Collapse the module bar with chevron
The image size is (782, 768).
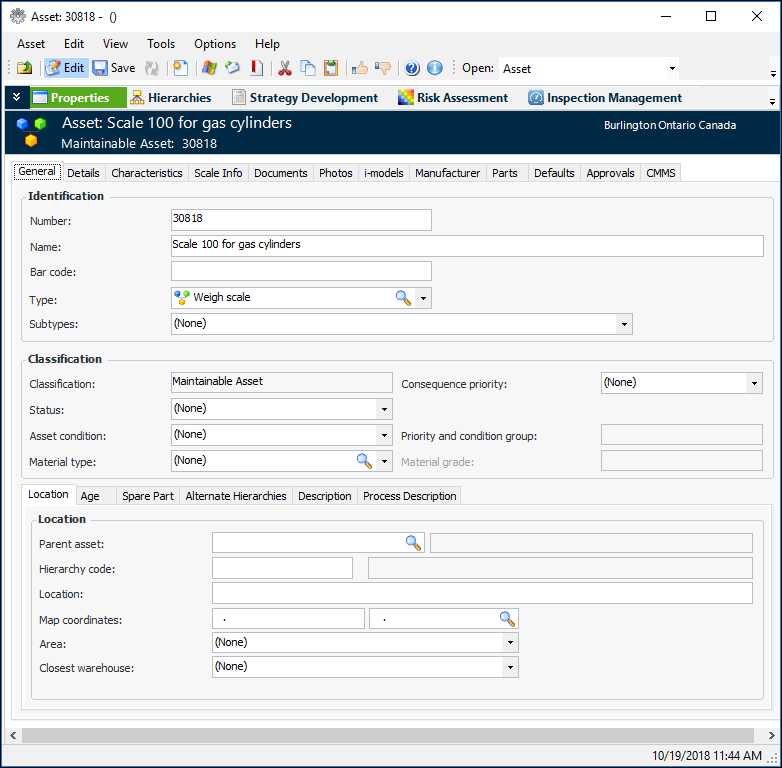pos(16,98)
